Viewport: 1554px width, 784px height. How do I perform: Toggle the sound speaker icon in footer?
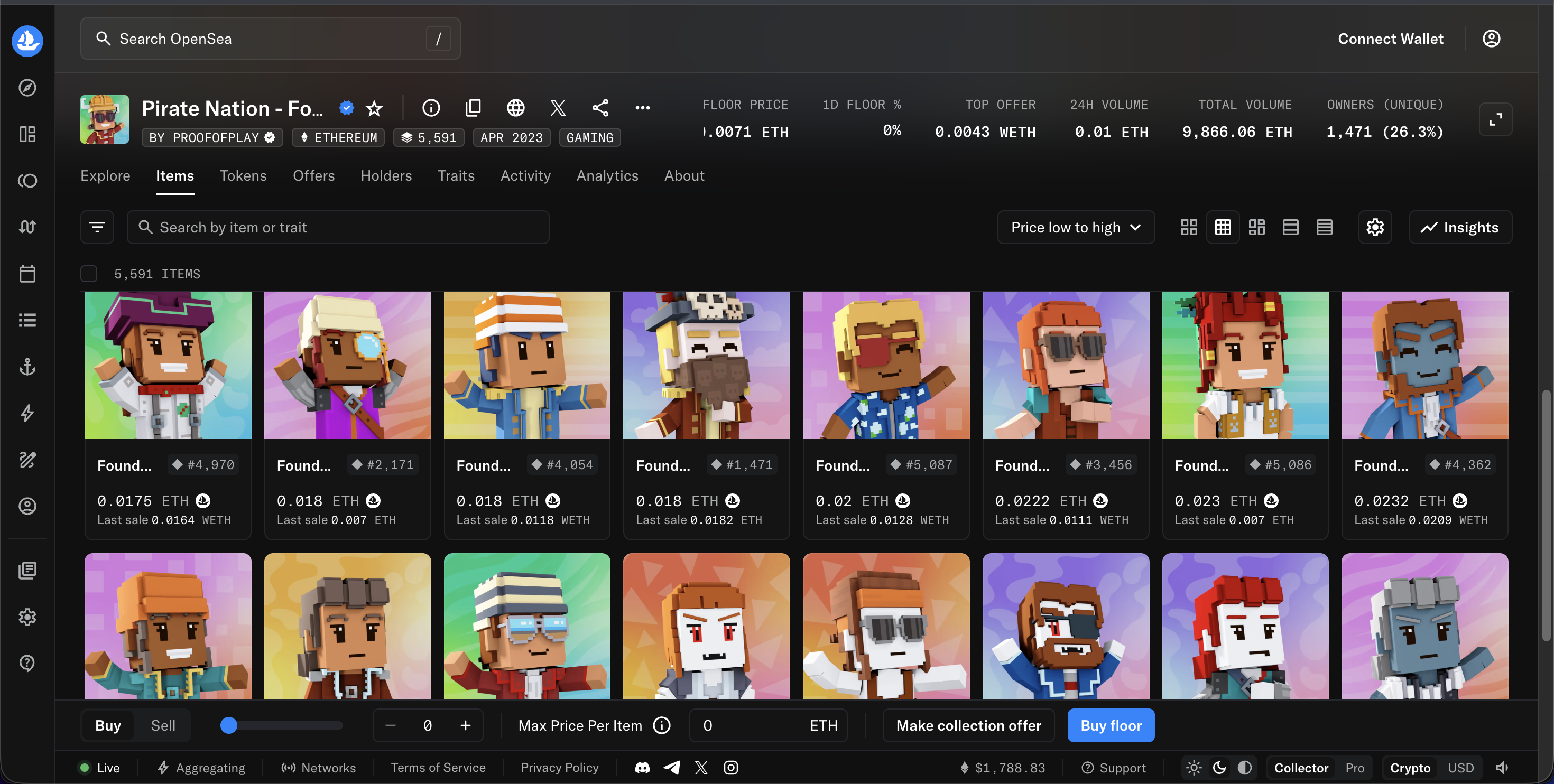point(1502,768)
